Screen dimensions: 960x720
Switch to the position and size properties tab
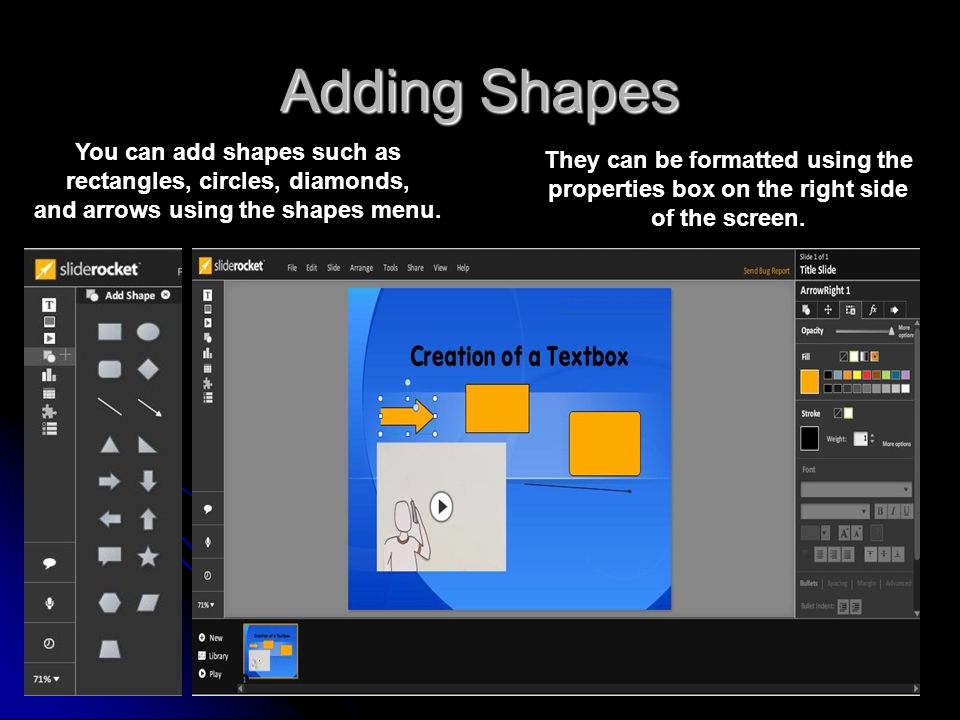pyautogui.click(x=828, y=310)
